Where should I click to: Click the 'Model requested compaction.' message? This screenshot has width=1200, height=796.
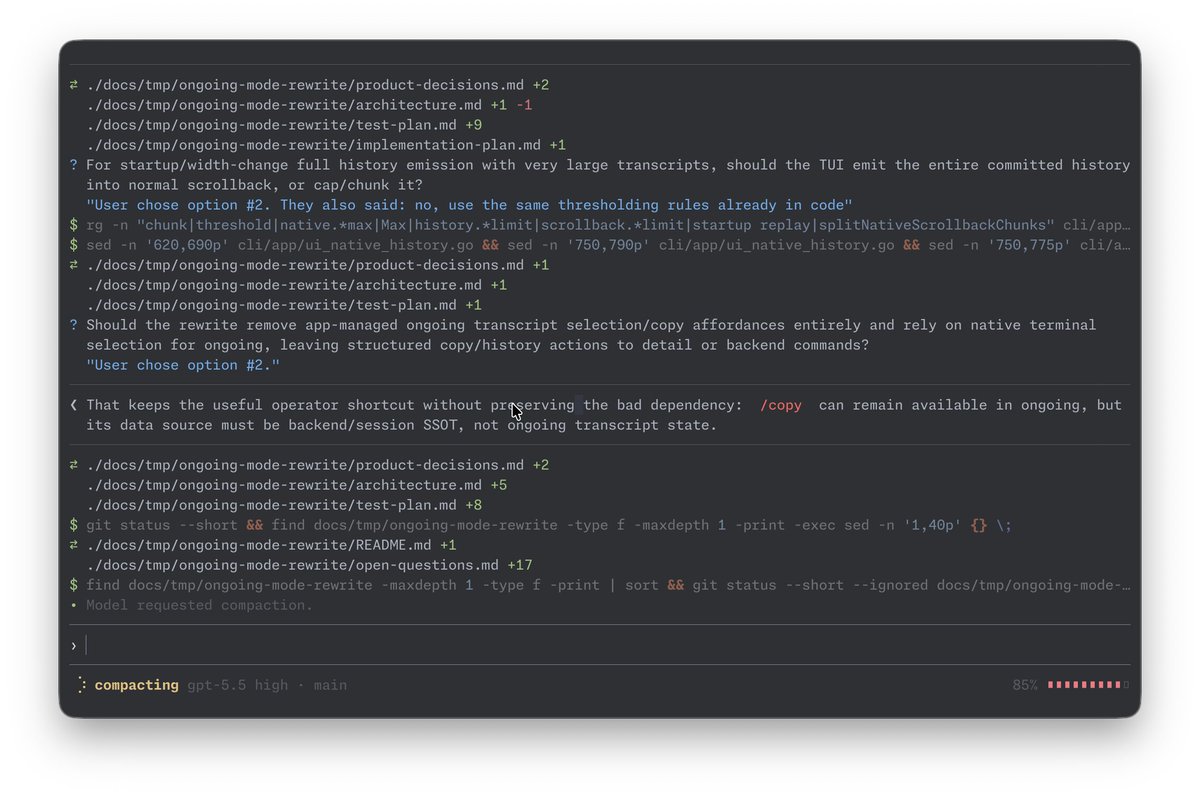click(199, 605)
